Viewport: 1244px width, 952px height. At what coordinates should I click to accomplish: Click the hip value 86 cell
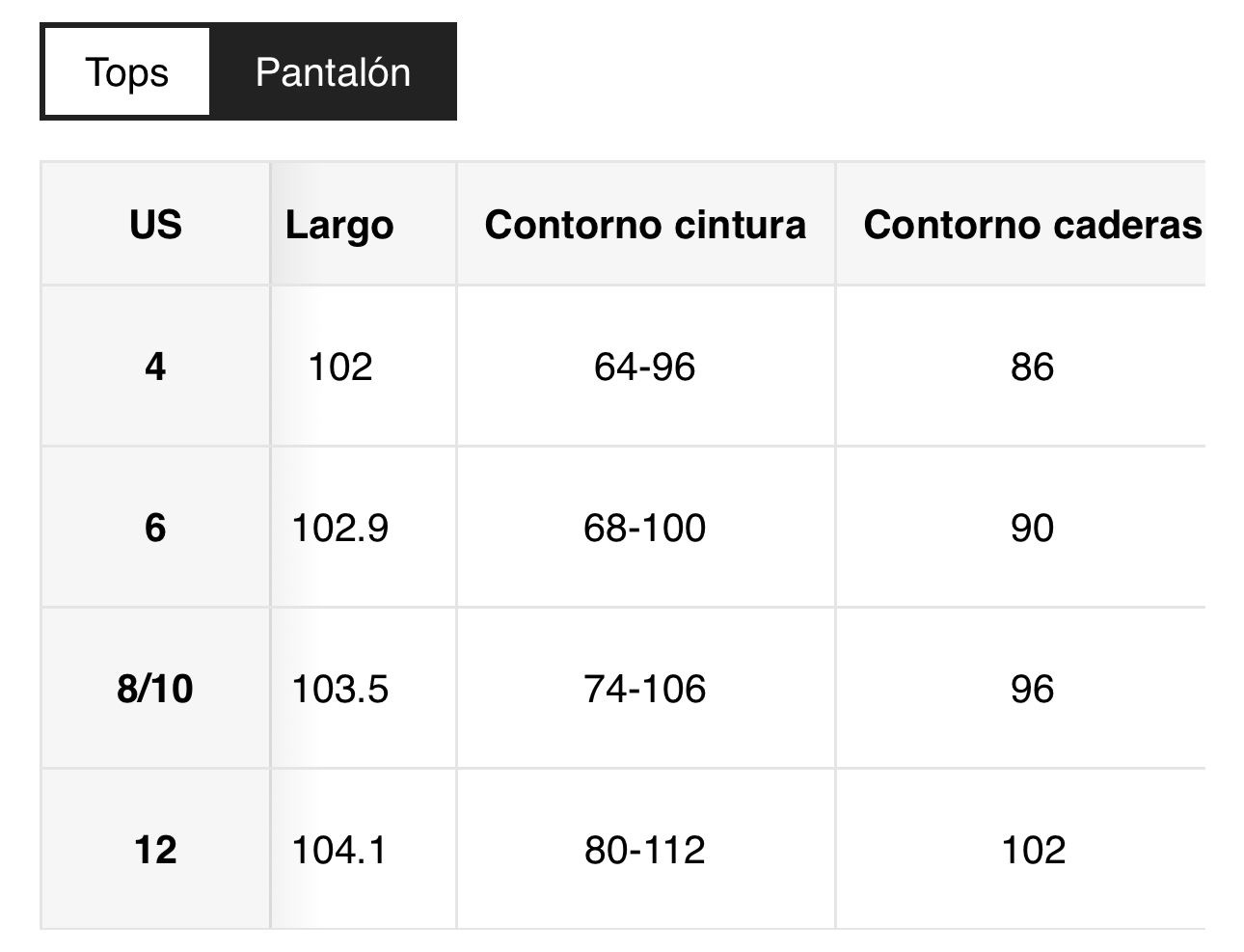point(1032,367)
